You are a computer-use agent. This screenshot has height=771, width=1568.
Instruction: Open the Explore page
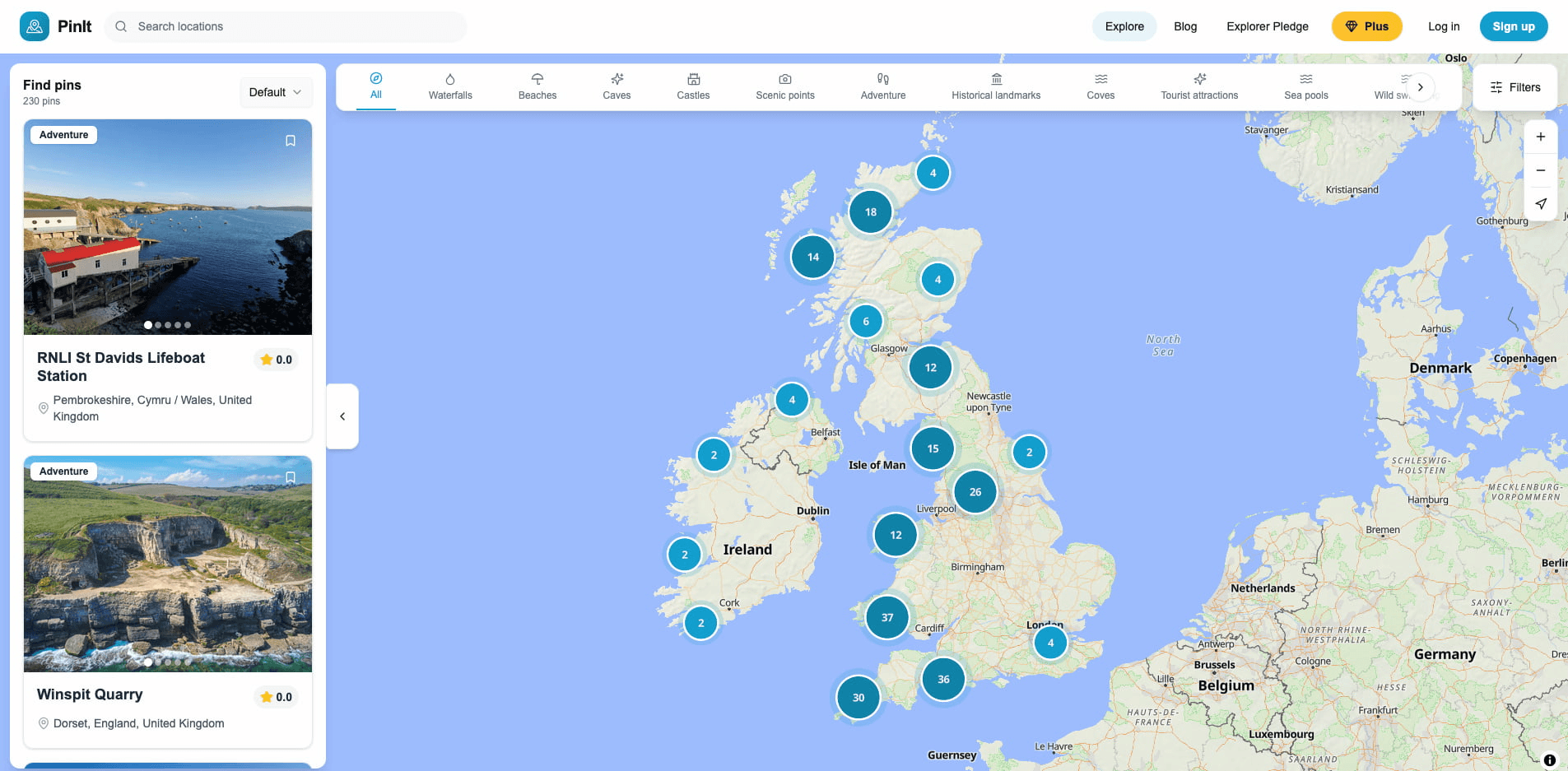(x=1124, y=26)
